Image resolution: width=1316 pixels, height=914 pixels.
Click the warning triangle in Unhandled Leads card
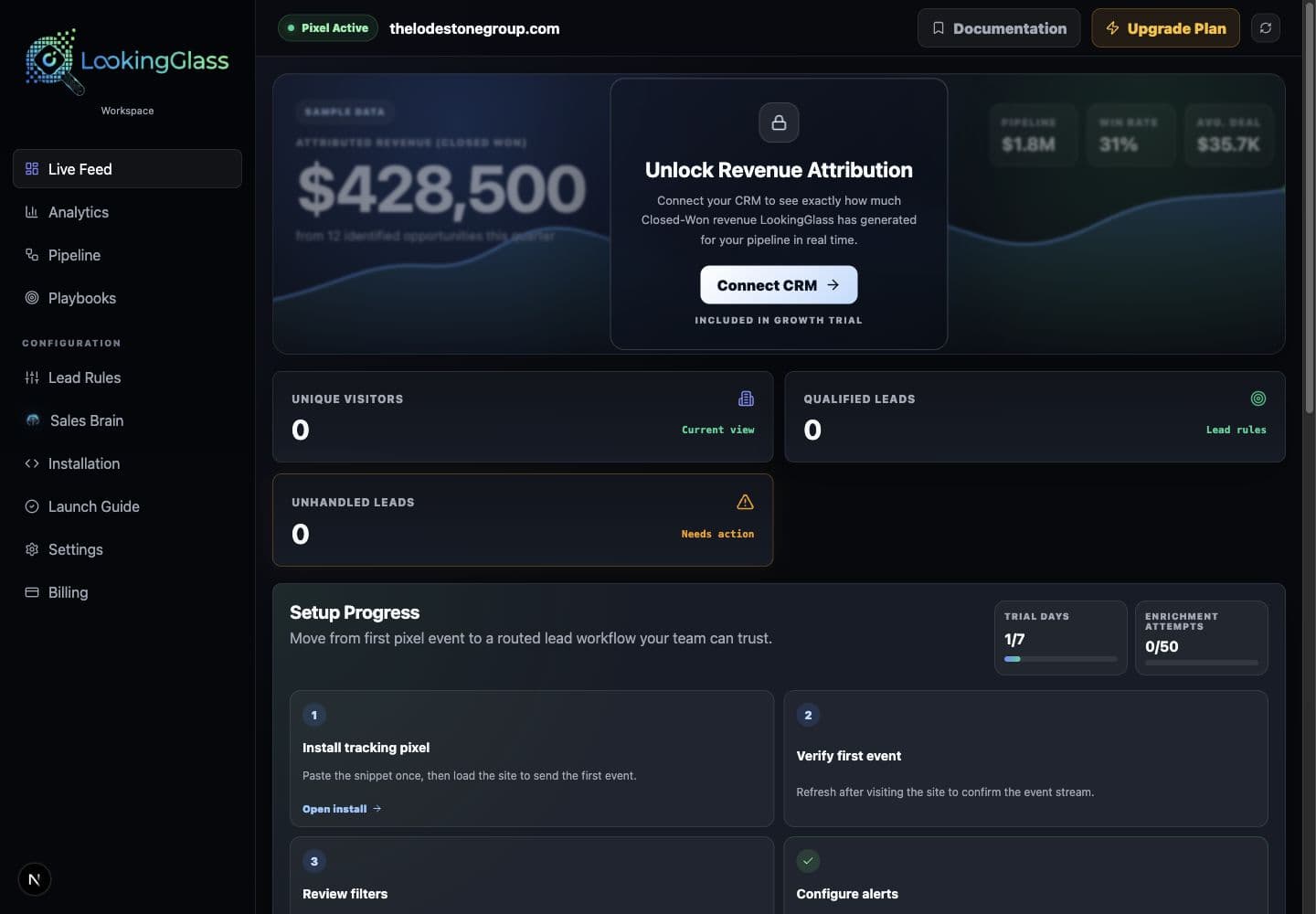[x=746, y=502]
